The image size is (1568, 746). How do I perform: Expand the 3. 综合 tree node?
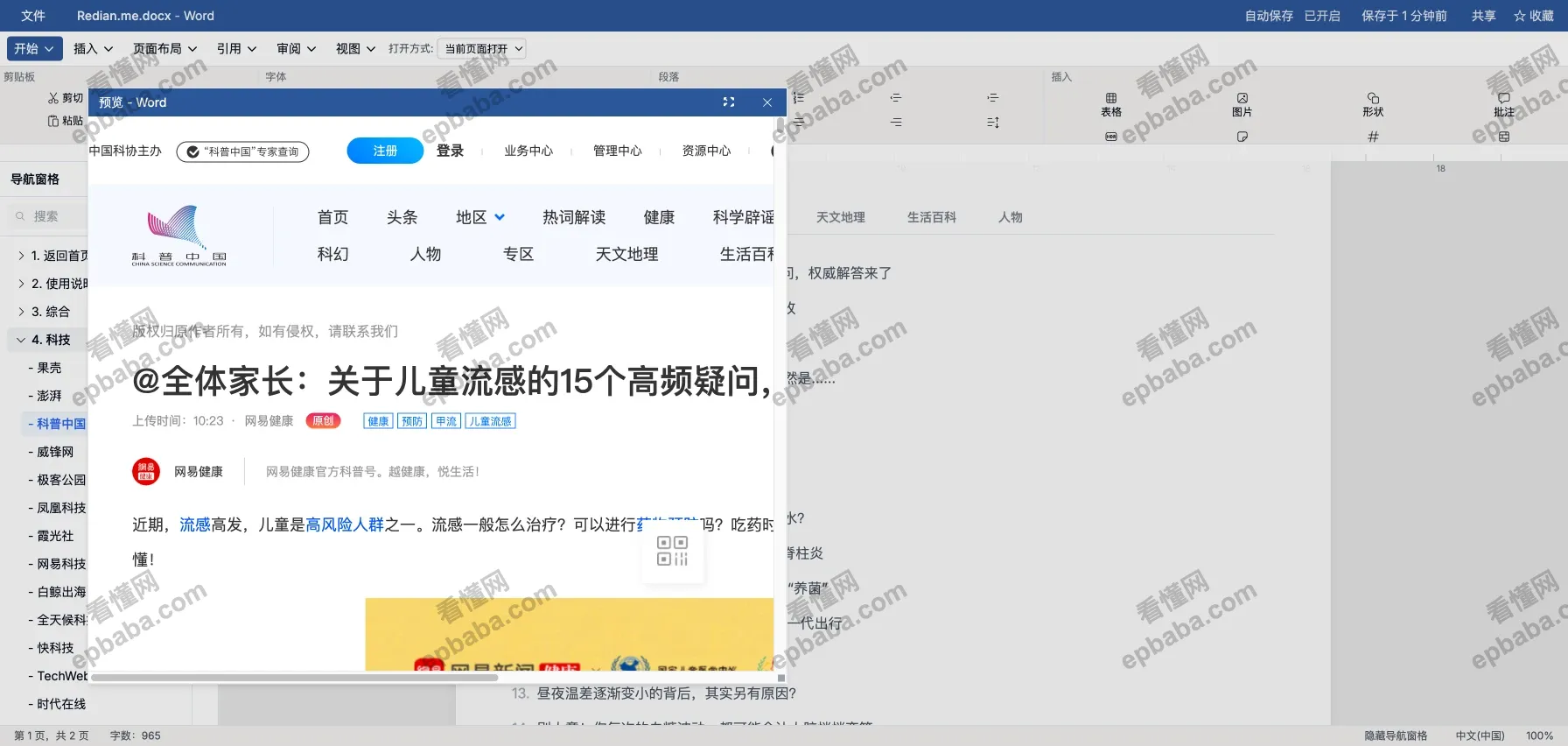pyautogui.click(x=21, y=312)
